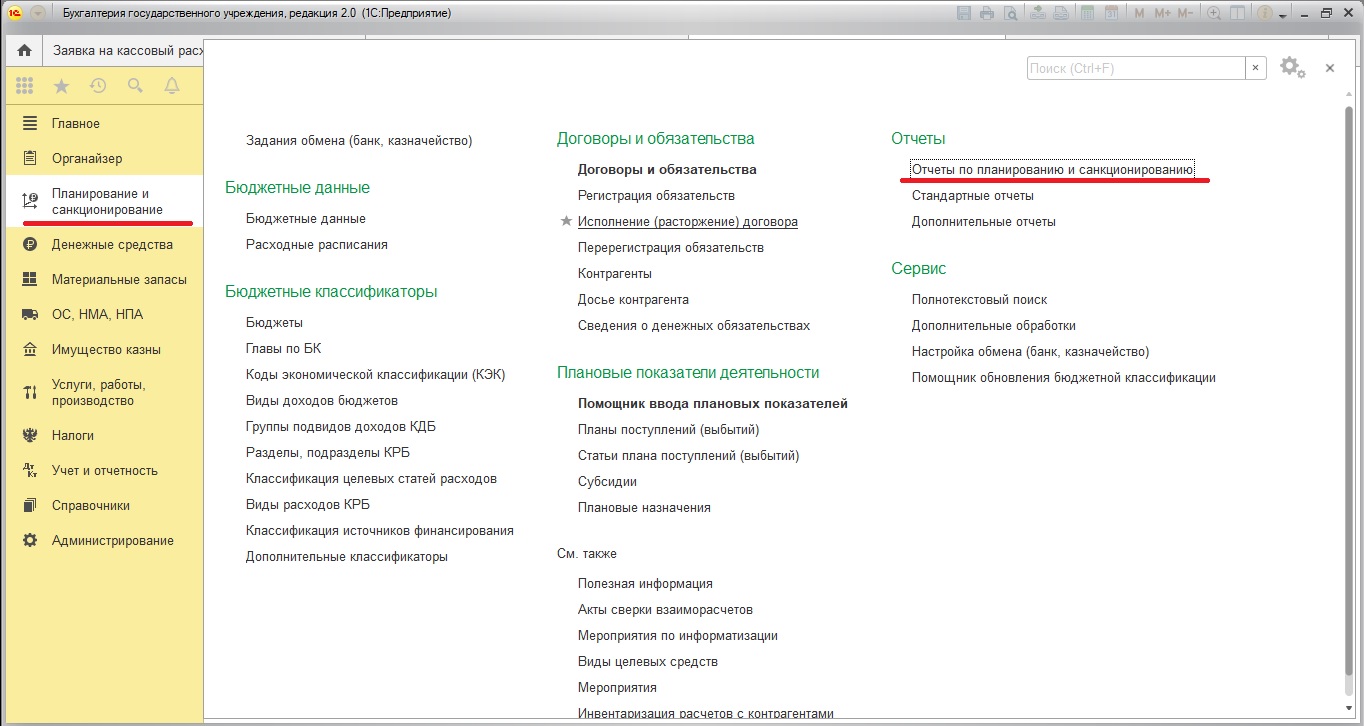
Task: Open Исполнение (расторжение) договора link
Action: [x=688, y=222]
